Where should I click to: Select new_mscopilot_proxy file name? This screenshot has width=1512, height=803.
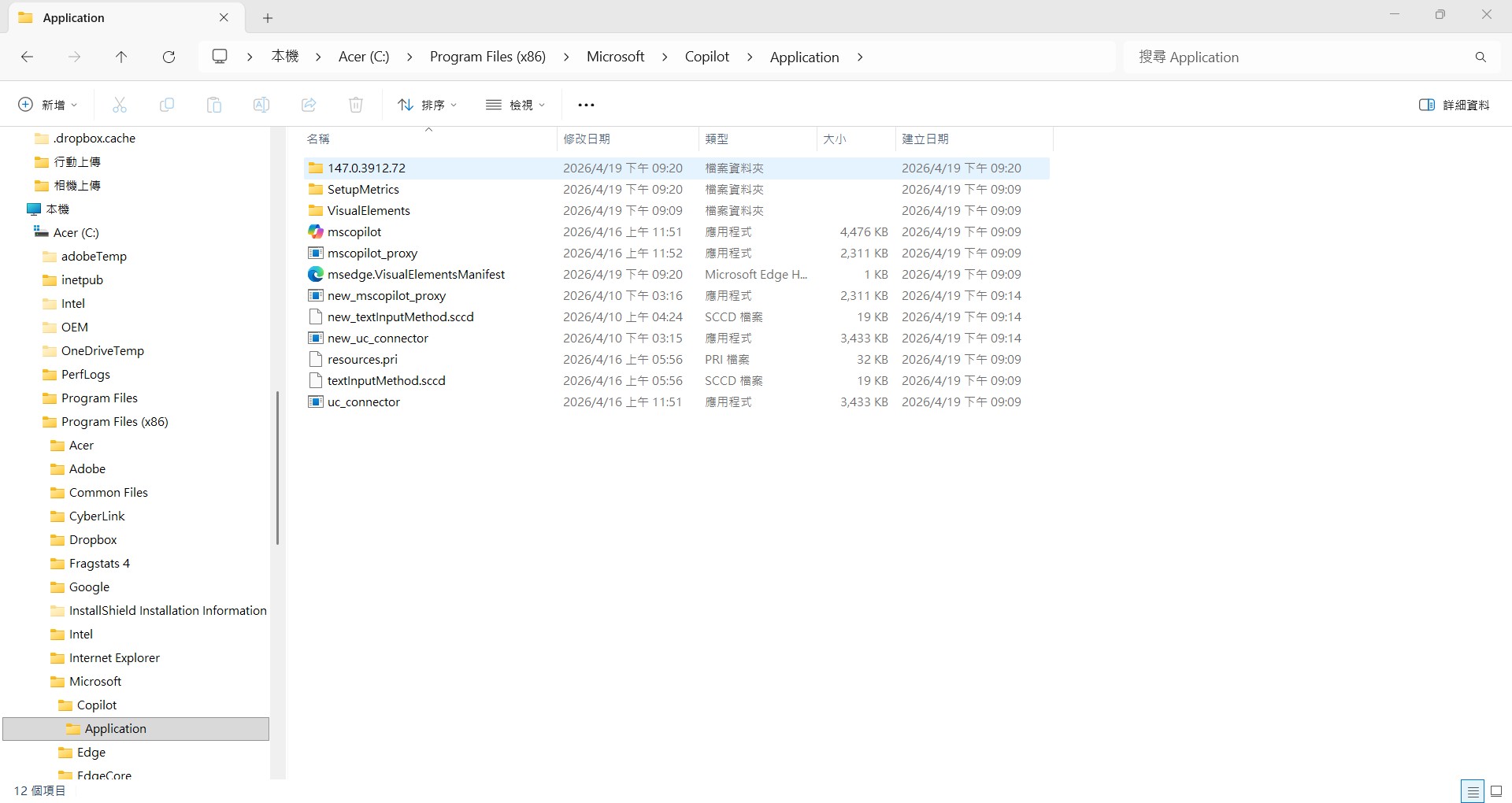(x=386, y=295)
